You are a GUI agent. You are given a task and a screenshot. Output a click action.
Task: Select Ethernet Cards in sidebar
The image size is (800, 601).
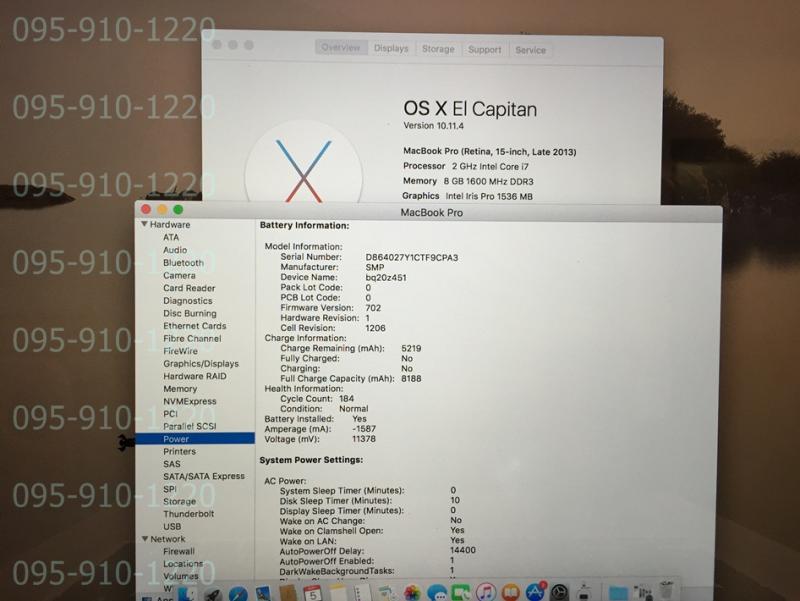pyautogui.click(x=194, y=325)
